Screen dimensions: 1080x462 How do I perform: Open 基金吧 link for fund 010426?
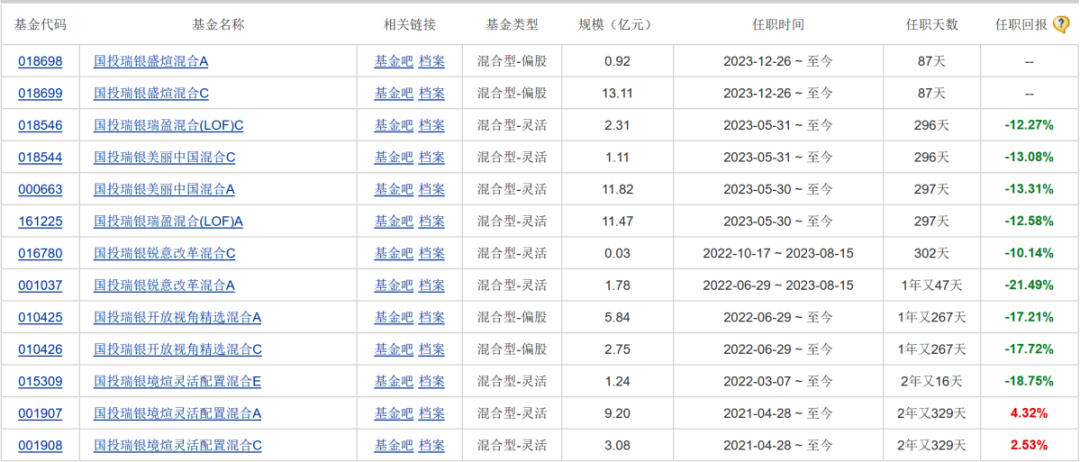393,349
